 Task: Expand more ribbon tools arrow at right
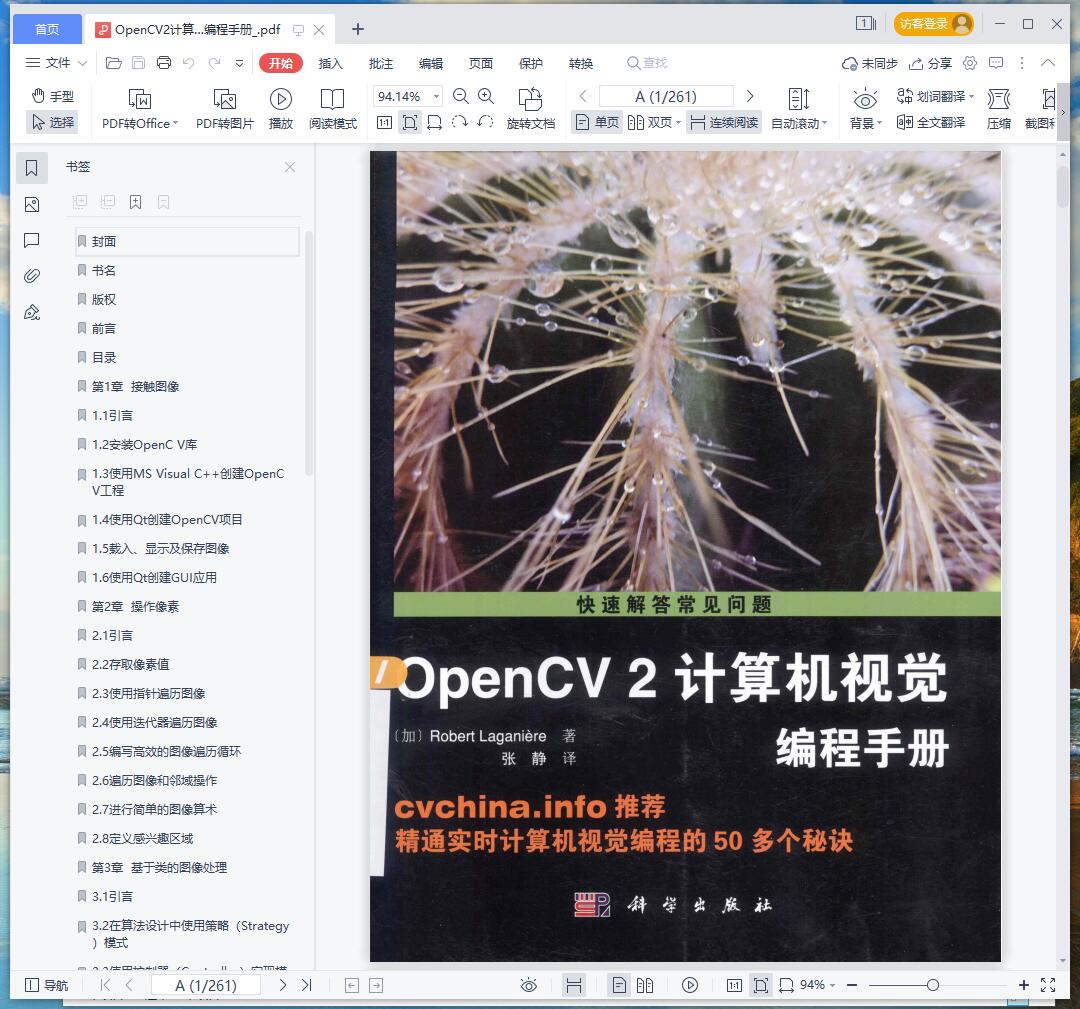coord(1063,111)
